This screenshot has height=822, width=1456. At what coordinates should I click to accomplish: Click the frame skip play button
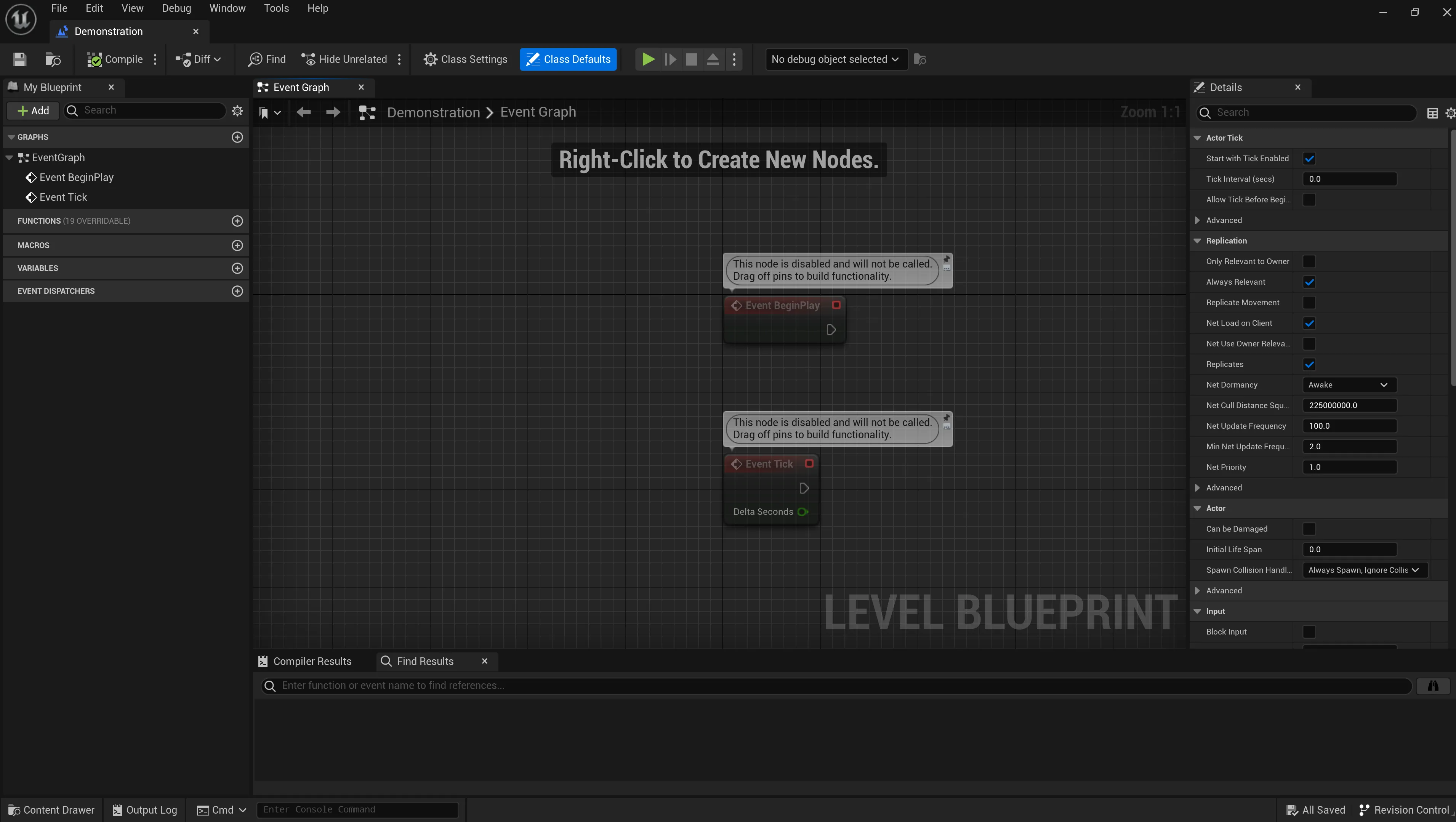click(x=670, y=59)
